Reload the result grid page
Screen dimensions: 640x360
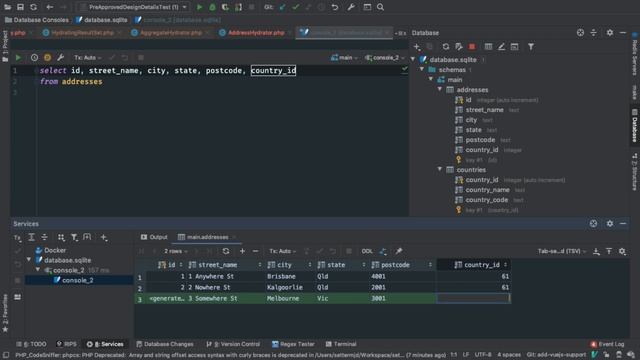pos(226,251)
